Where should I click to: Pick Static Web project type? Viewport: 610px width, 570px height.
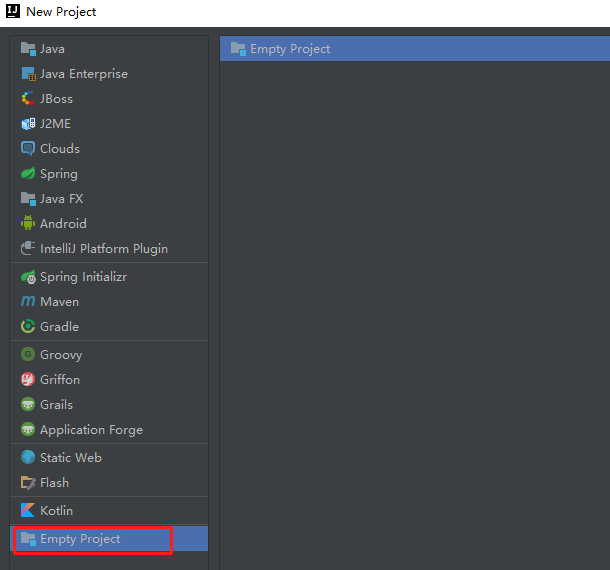coord(109,458)
